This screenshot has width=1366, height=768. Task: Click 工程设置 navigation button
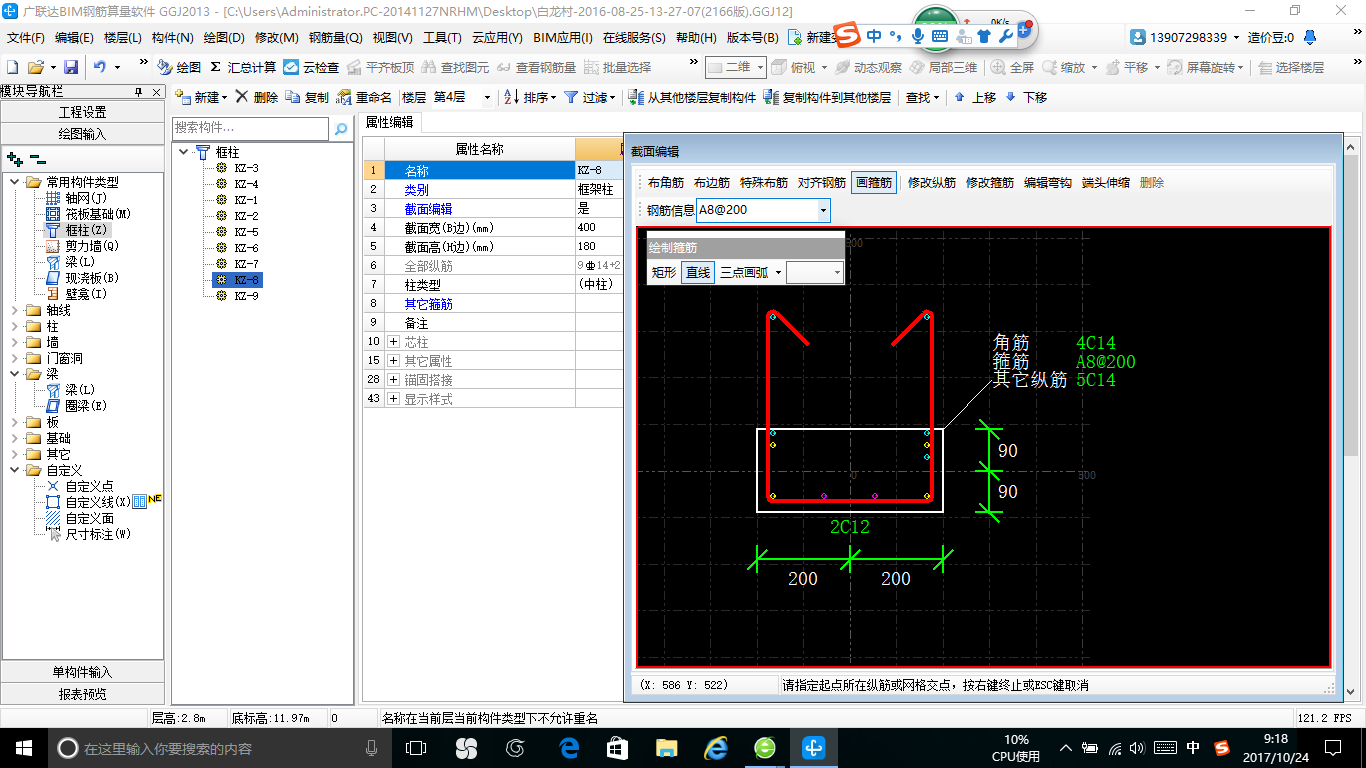[83, 112]
